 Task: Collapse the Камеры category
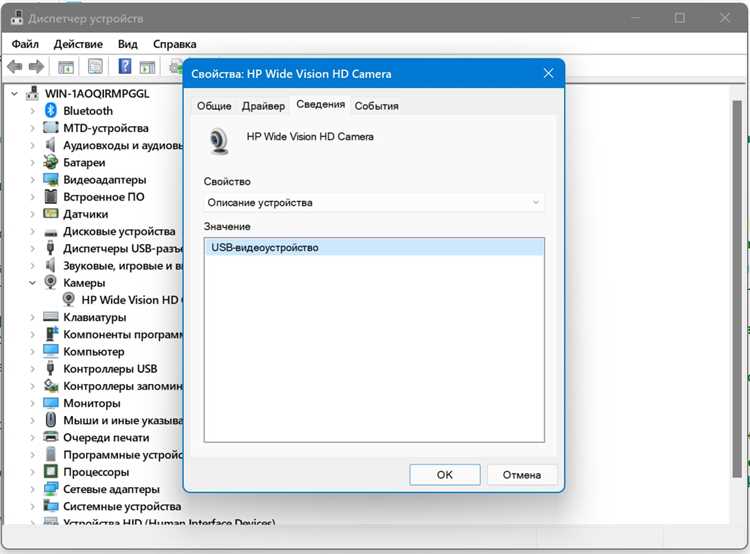click(32, 283)
